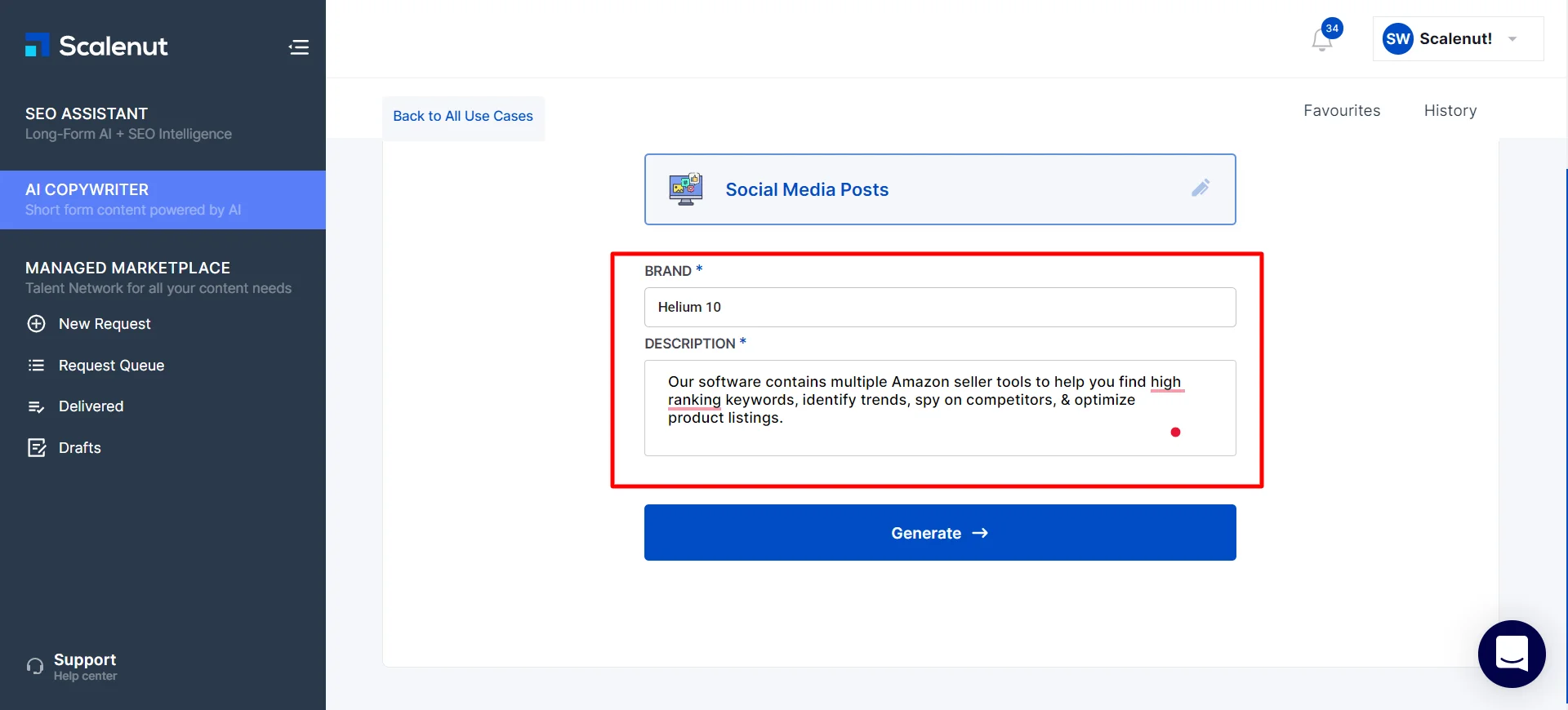Collapse the sidebar with the hamburger icon

coord(299,47)
